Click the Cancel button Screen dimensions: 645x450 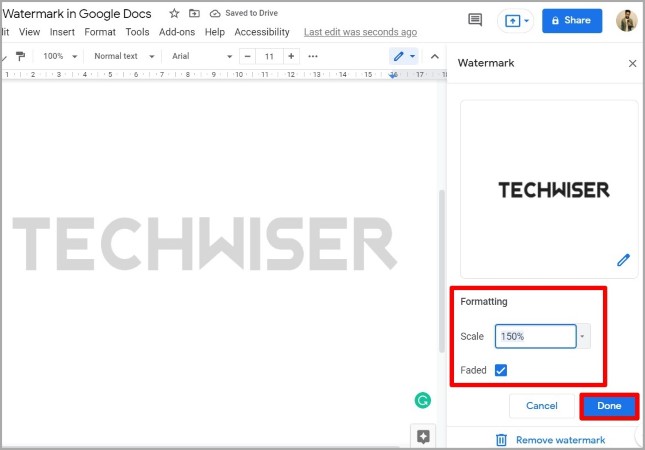tap(542, 406)
